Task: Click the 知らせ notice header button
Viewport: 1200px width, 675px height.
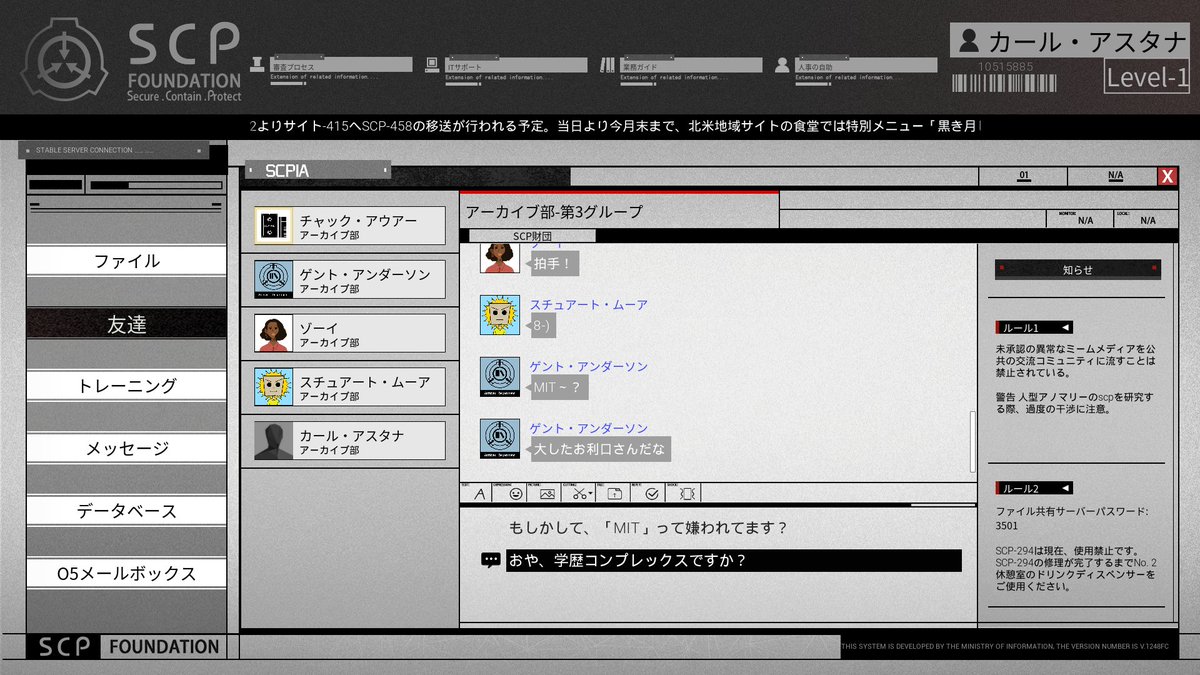Action: [x=1077, y=269]
